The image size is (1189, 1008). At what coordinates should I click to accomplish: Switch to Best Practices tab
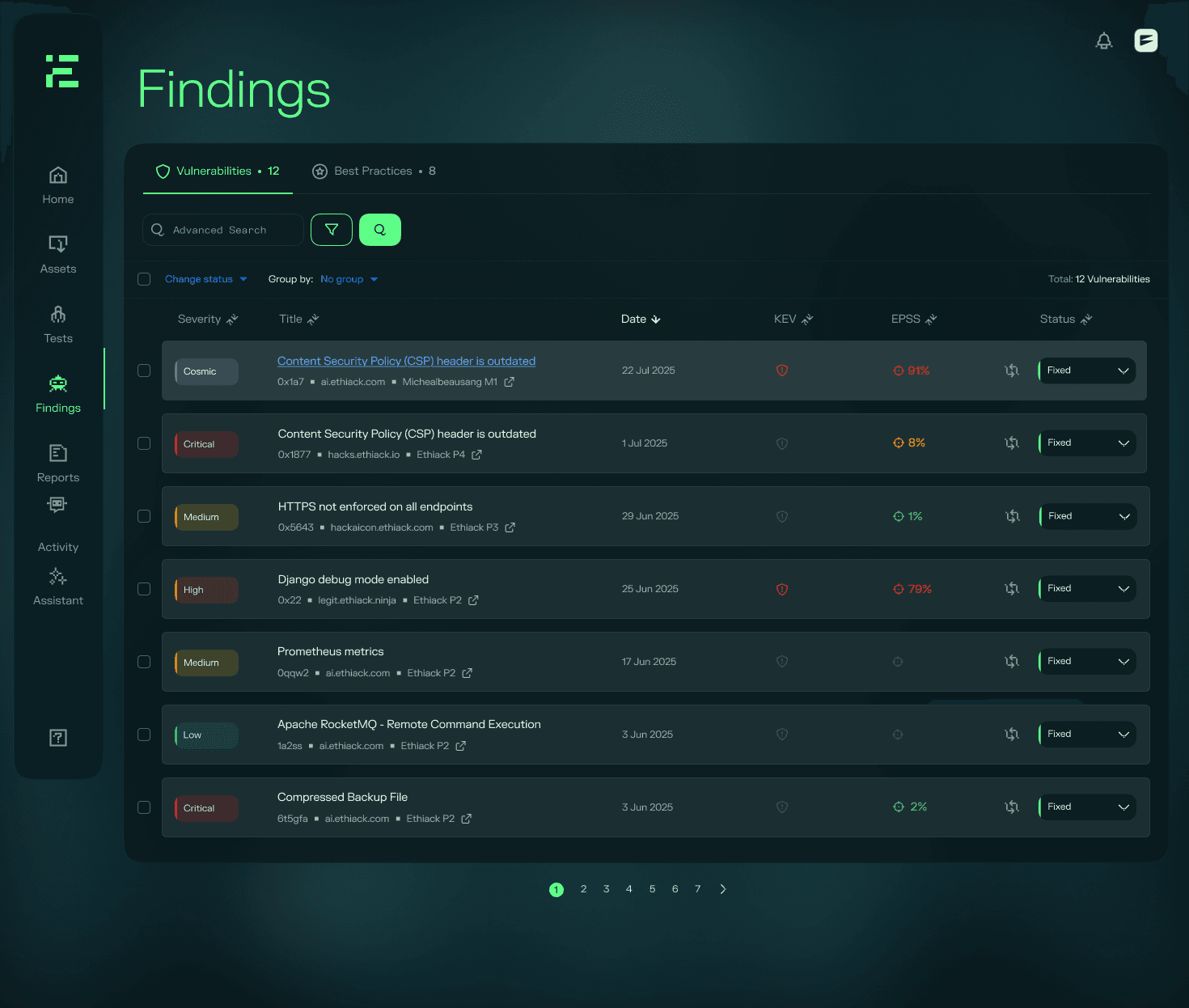374,172
